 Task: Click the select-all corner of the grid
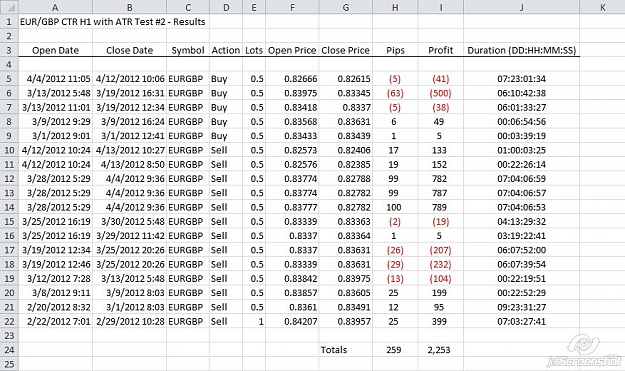9,7
